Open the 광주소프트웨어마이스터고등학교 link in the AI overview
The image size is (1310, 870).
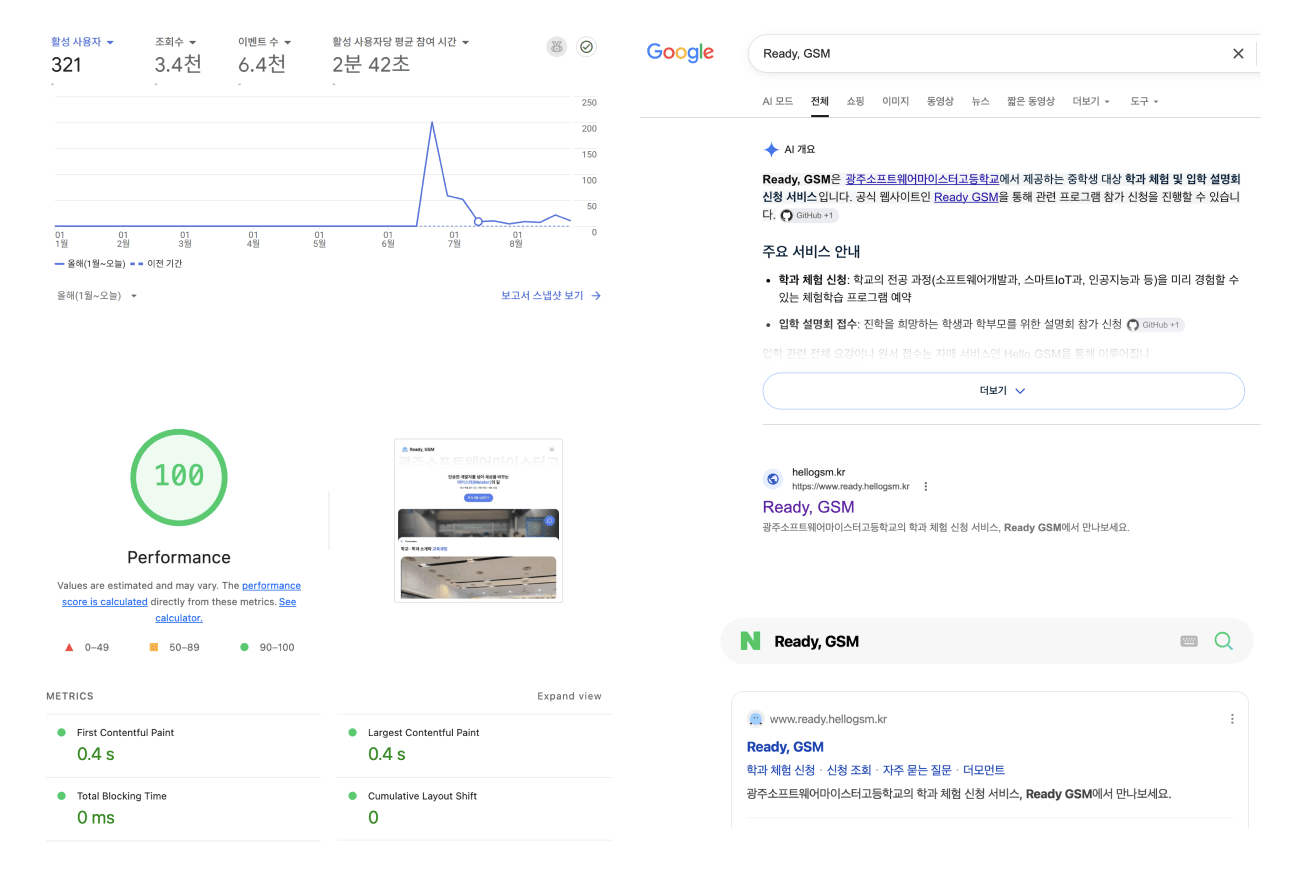[x=922, y=178]
